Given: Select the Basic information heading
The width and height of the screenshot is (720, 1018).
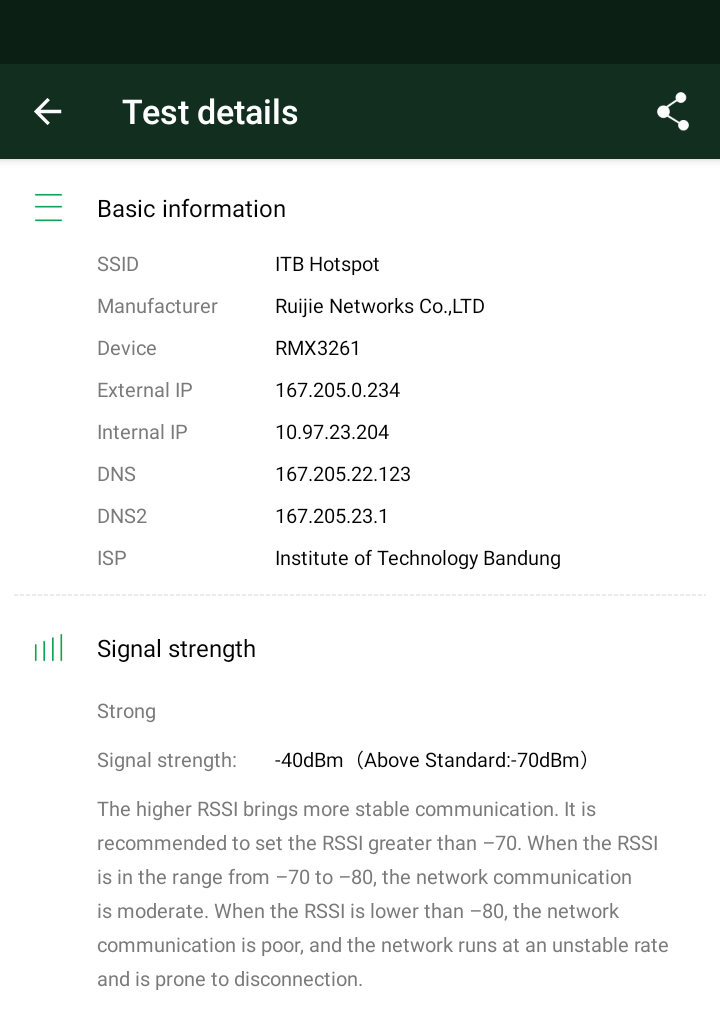Looking at the screenshot, I should point(191,209).
